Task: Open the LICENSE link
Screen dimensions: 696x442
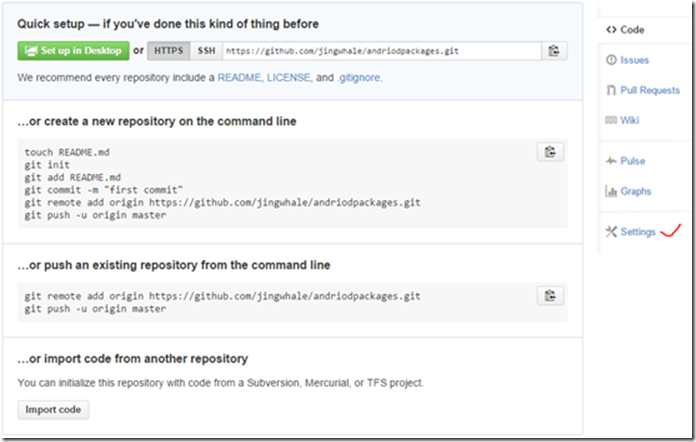Action: click(x=289, y=78)
